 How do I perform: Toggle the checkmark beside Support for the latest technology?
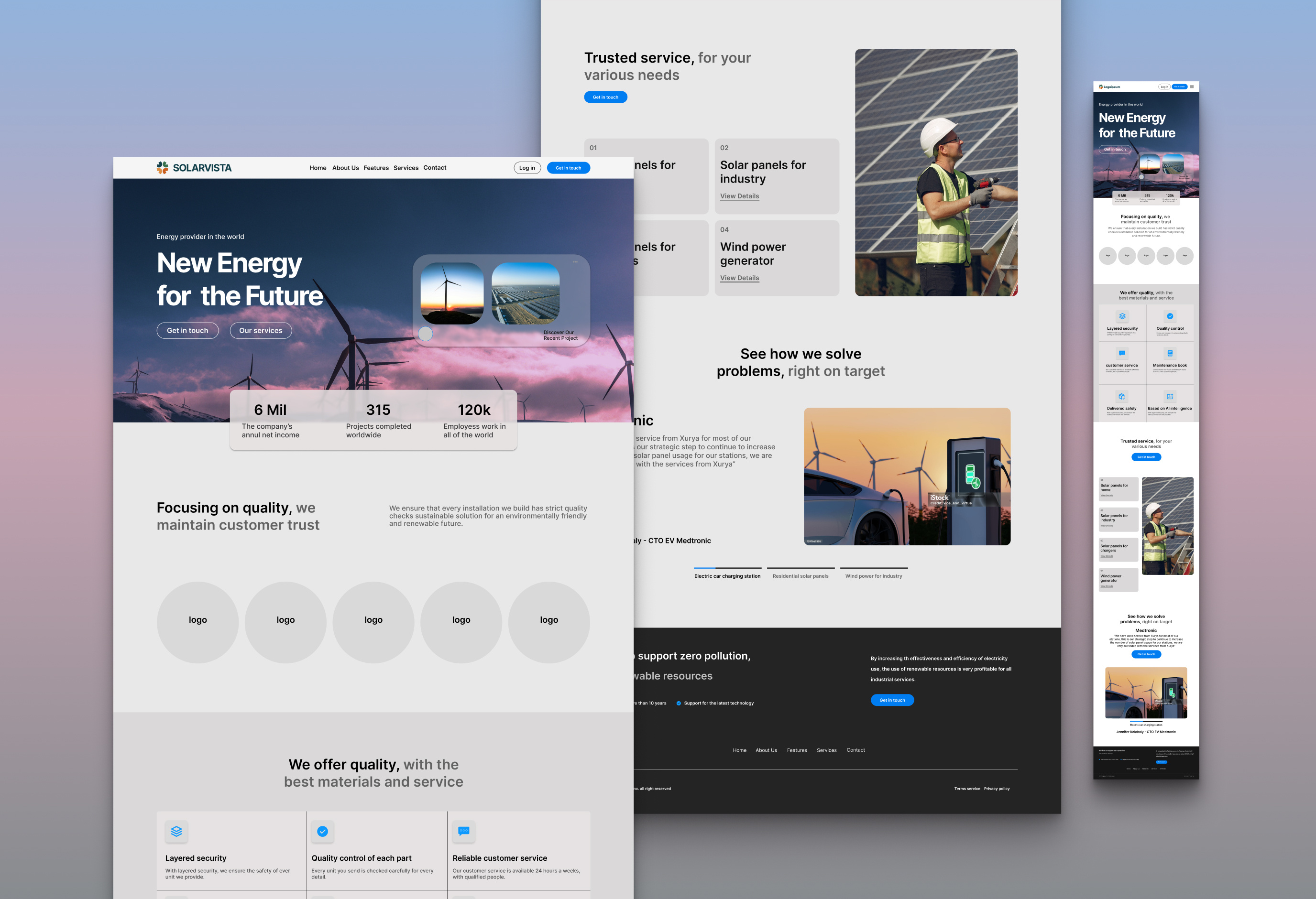coord(679,703)
